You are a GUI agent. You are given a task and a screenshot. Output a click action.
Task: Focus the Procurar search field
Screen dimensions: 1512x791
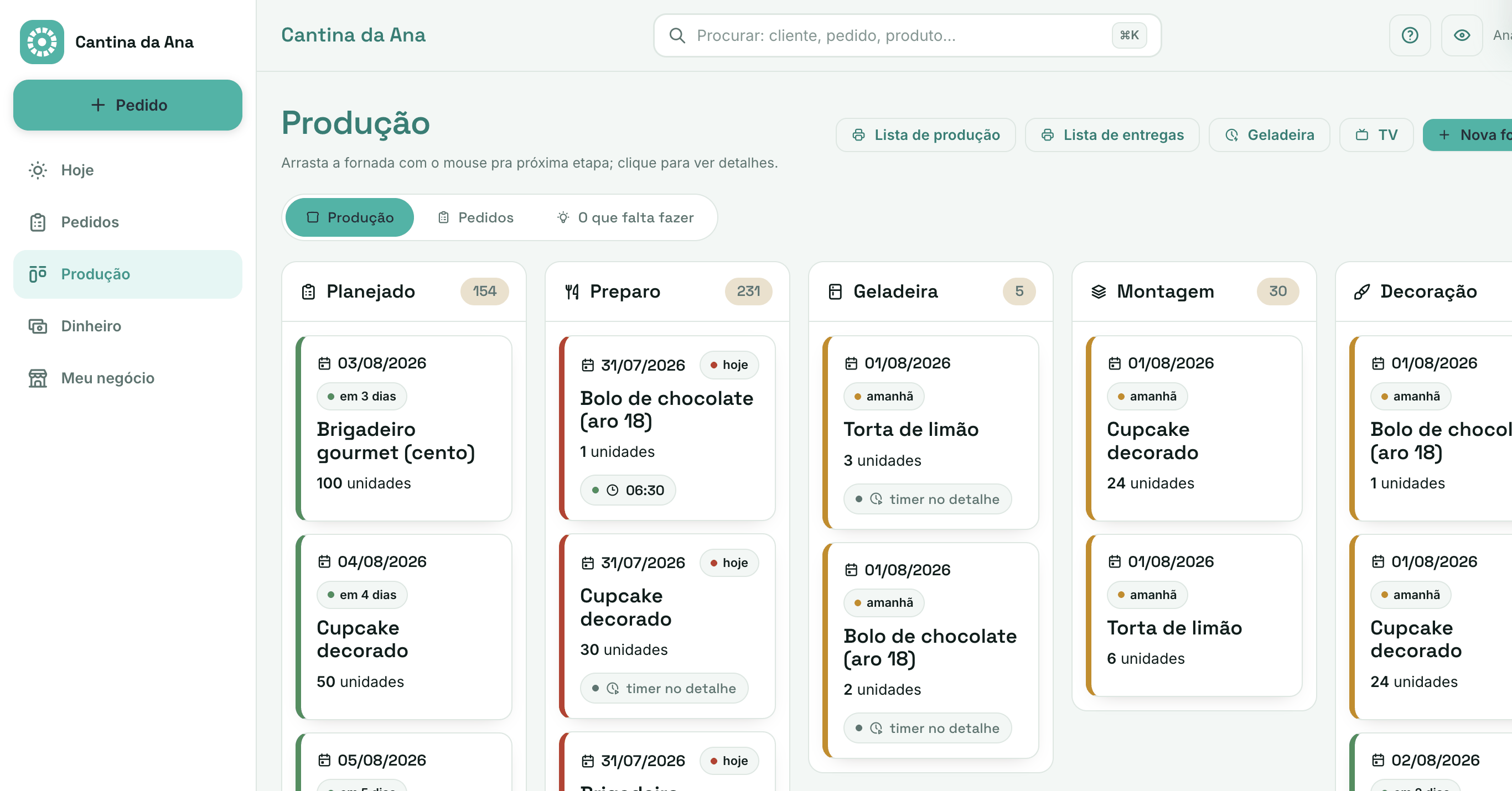click(907, 36)
